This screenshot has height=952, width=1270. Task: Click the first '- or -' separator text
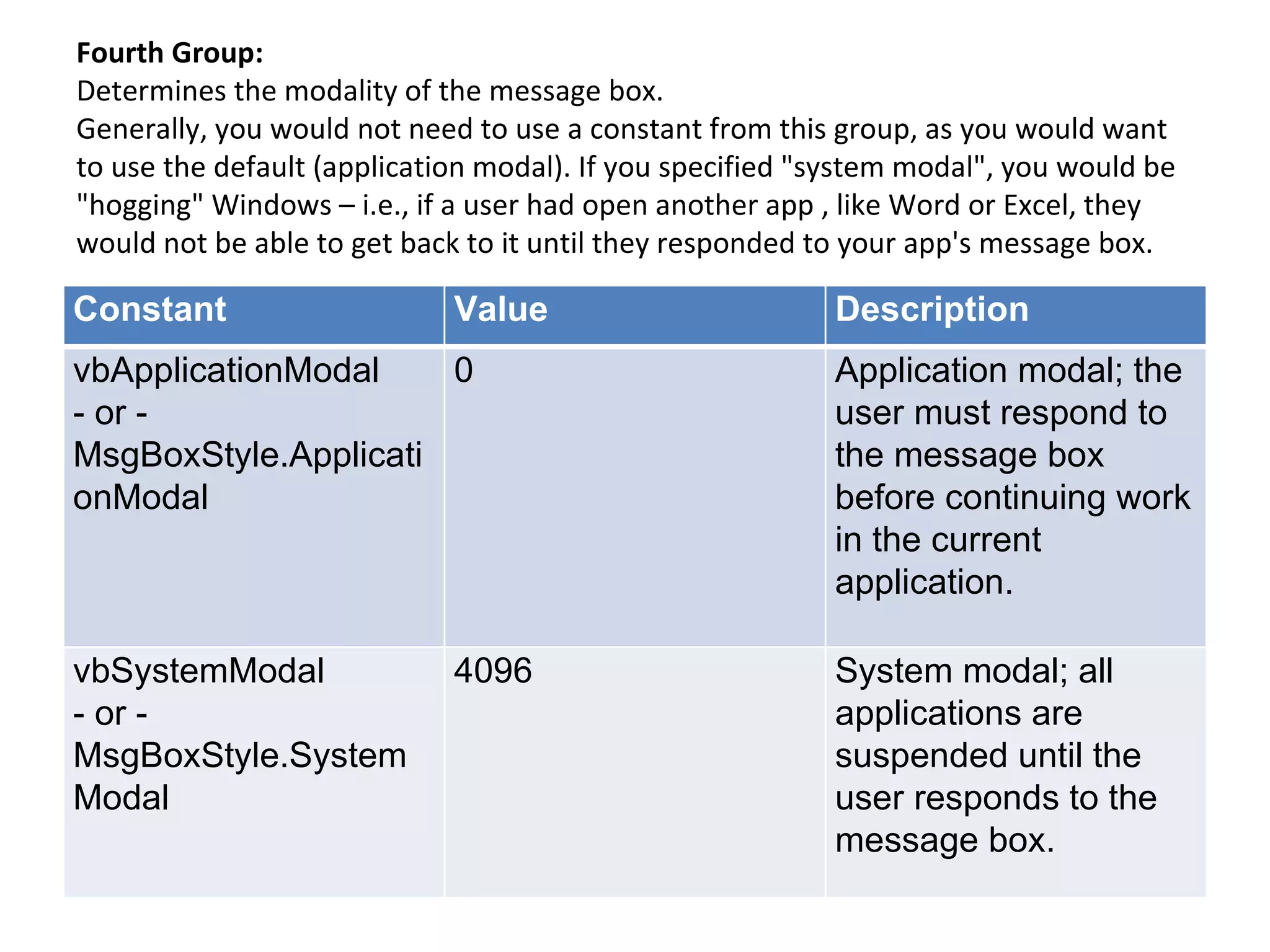pyautogui.click(x=110, y=413)
